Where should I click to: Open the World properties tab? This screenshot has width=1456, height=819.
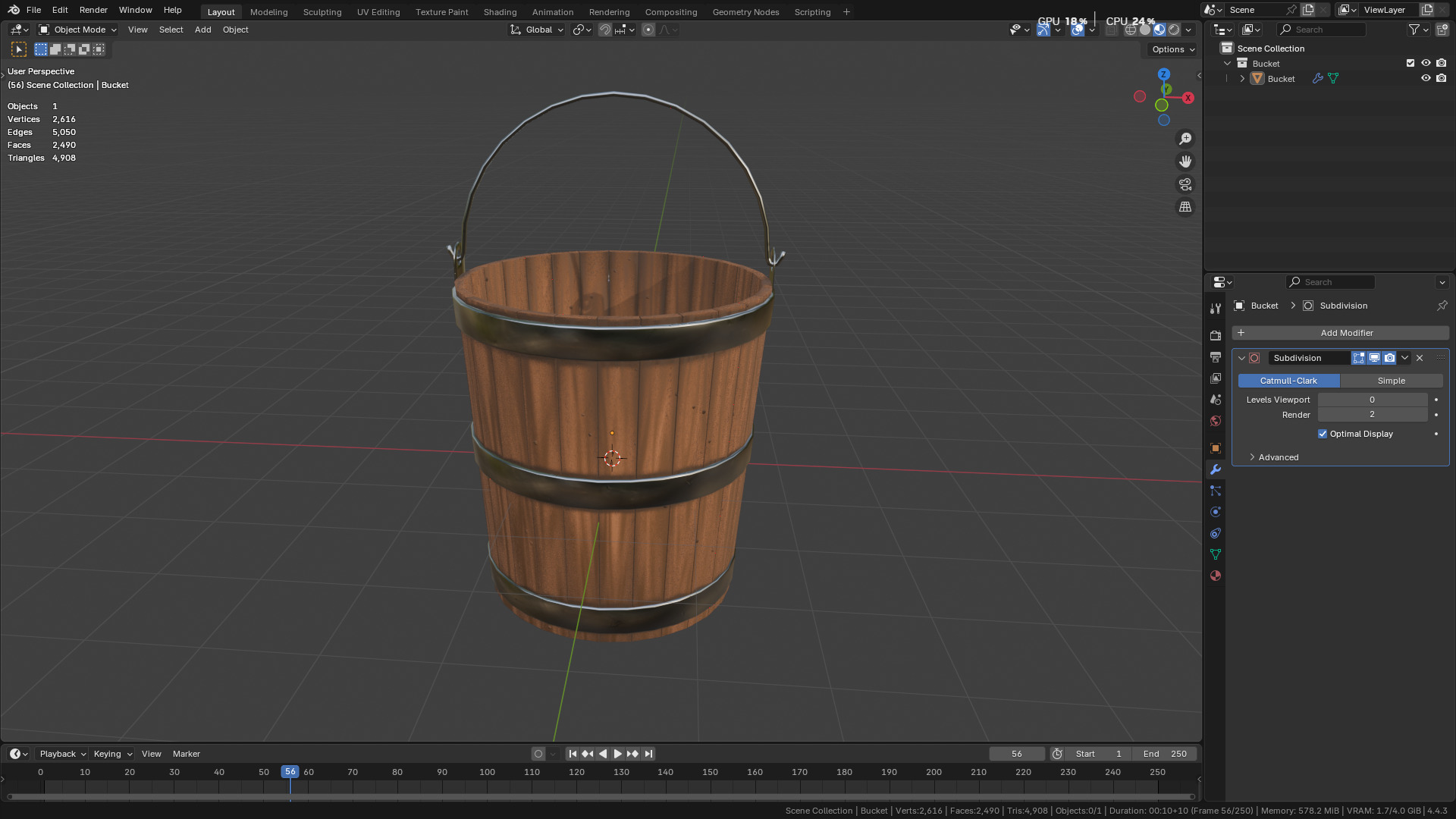tap(1216, 421)
